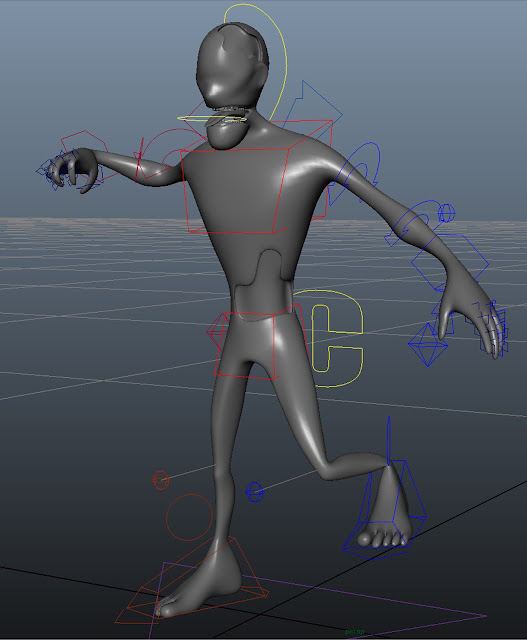527x640 pixels.
Task: Click the persp camera label
Action: pos(354,632)
